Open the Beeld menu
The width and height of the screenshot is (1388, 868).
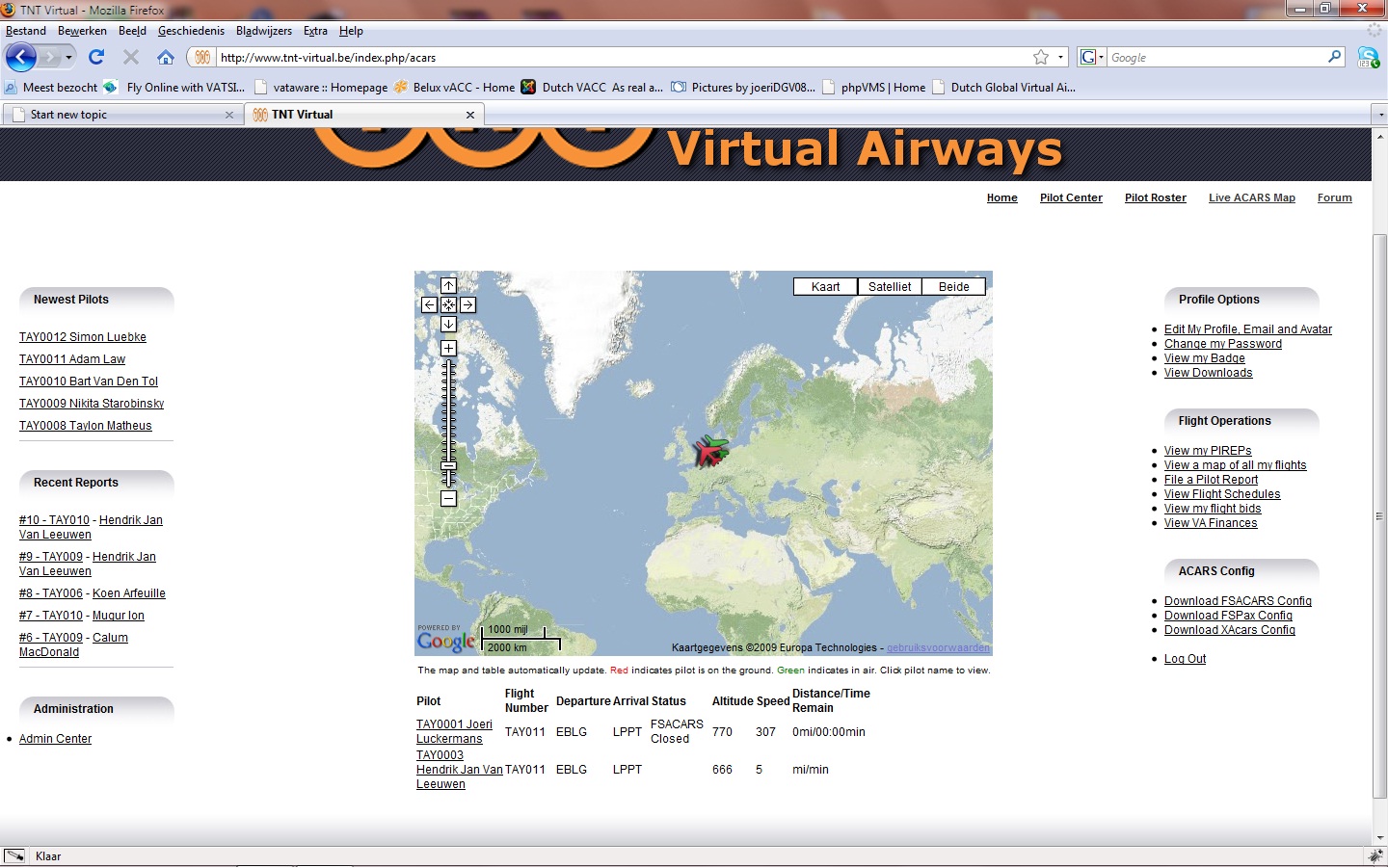tap(132, 31)
